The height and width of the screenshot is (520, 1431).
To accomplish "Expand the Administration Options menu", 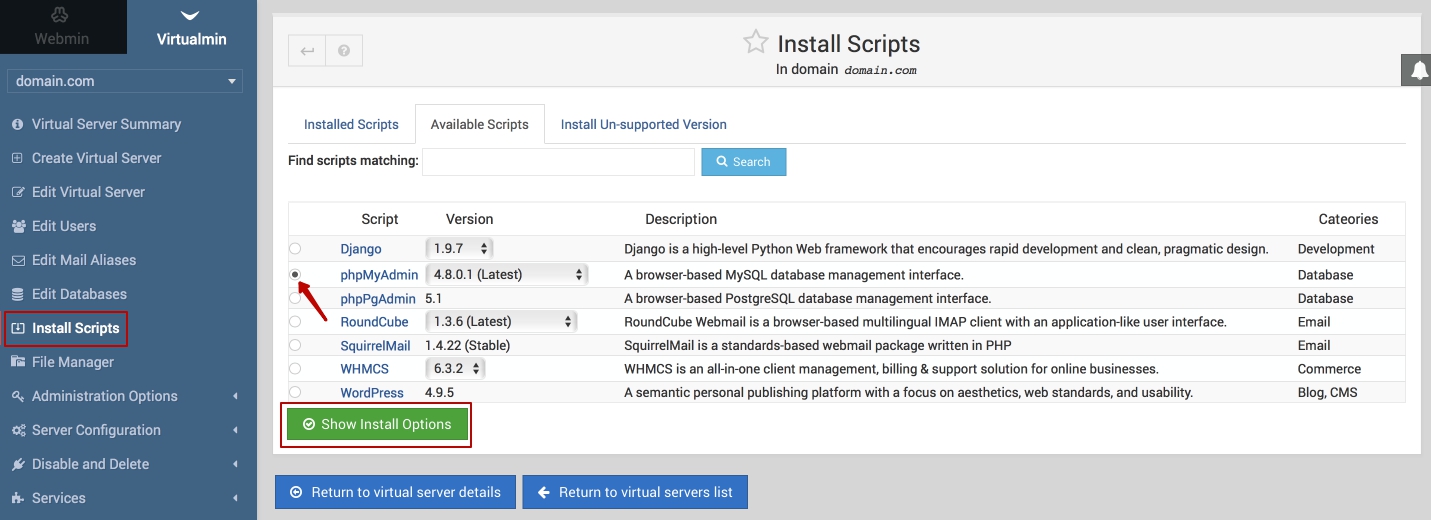I will [x=105, y=396].
